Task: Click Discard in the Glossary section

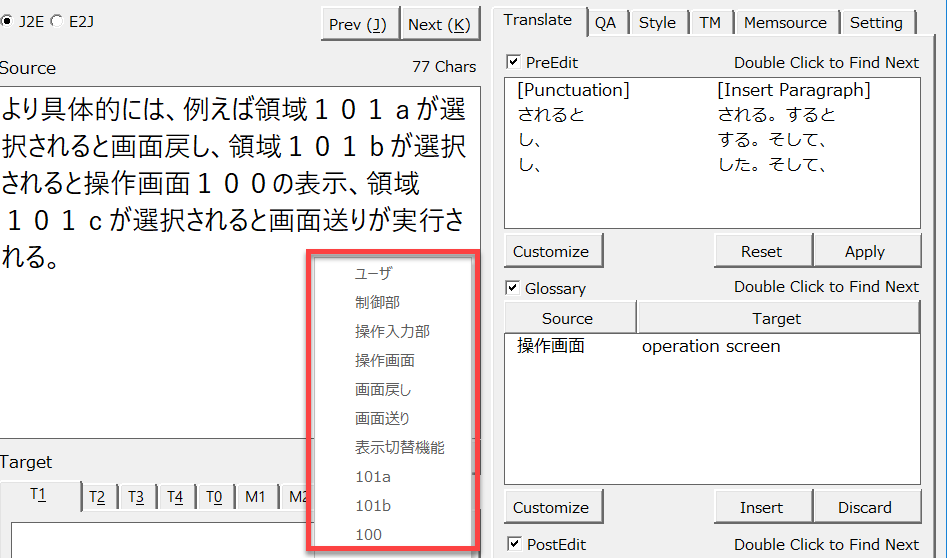Action: [865, 507]
